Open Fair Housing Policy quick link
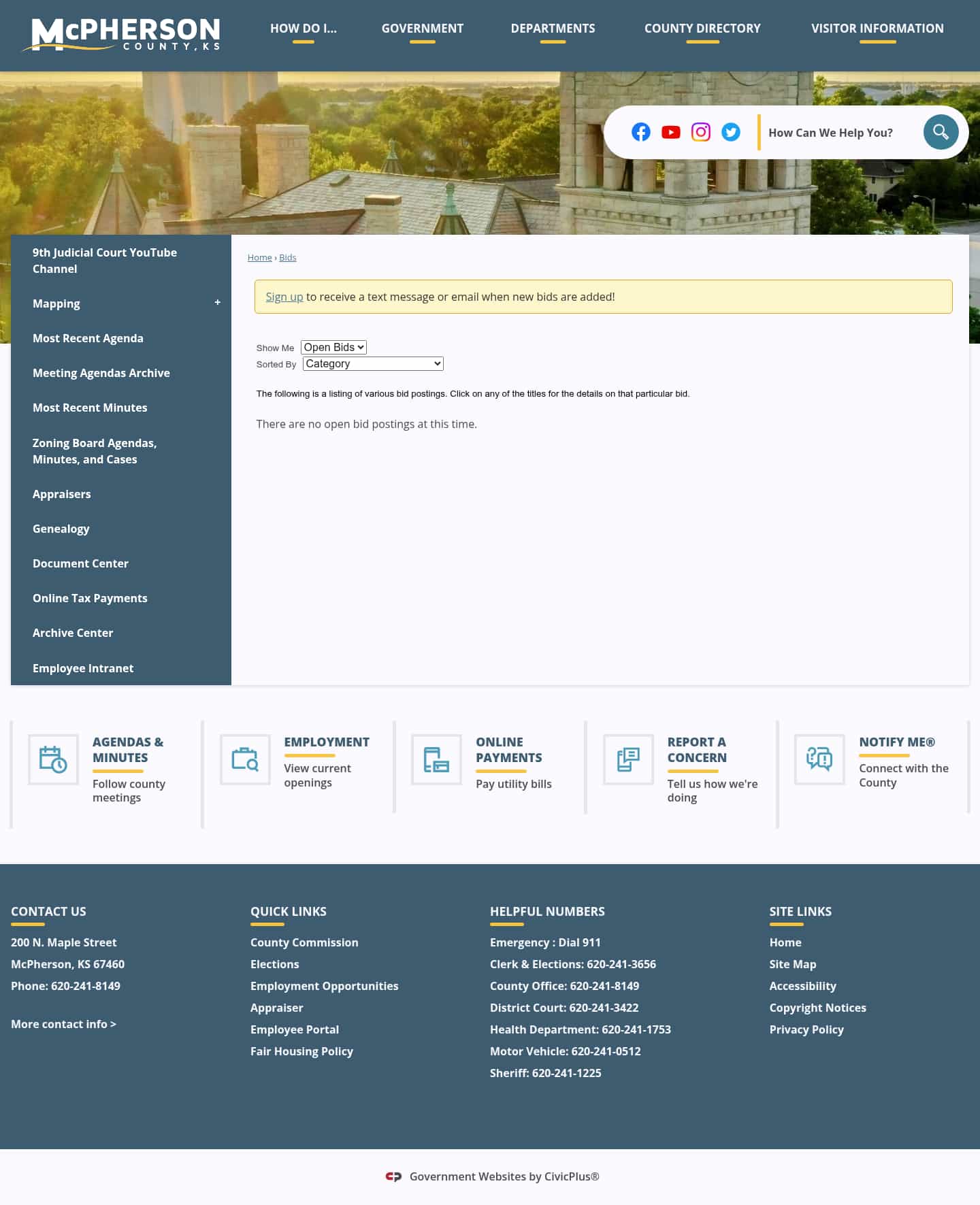 pyautogui.click(x=301, y=1051)
